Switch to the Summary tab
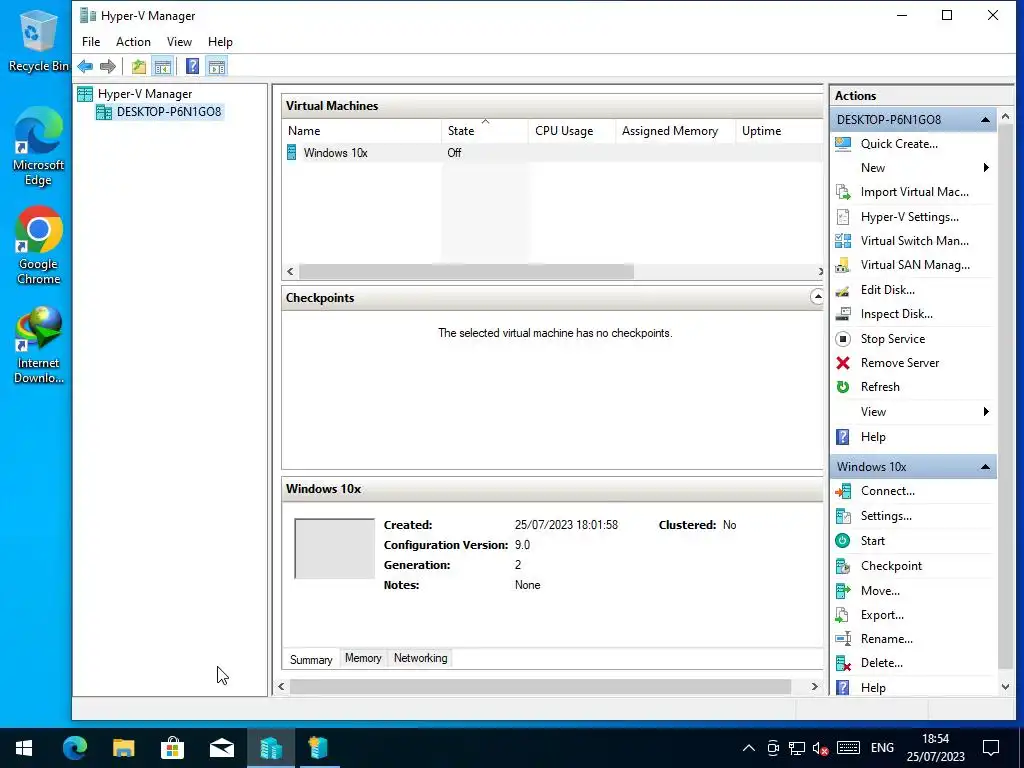The height and width of the screenshot is (768, 1024). [311, 660]
